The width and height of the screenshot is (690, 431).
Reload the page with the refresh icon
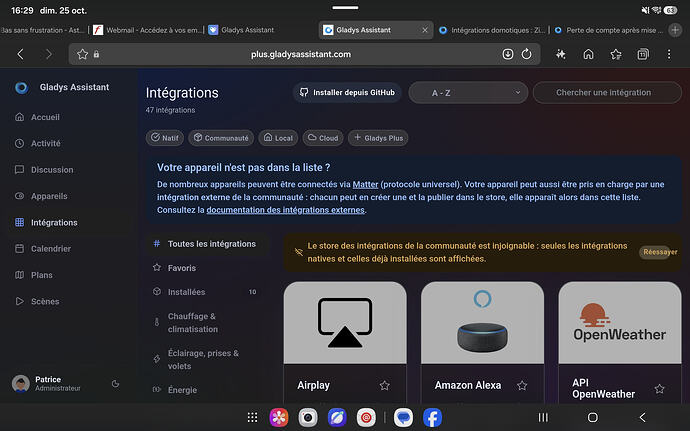click(526, 54)
